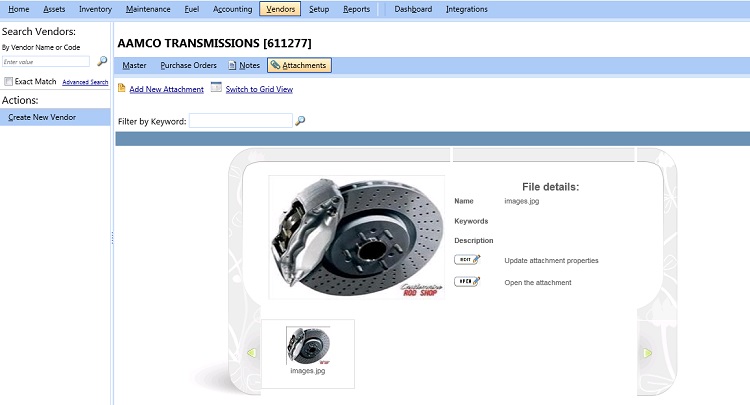750x405 pixels.
Task: Click the keyword filter magnifier icon
Action: (300, 120)
